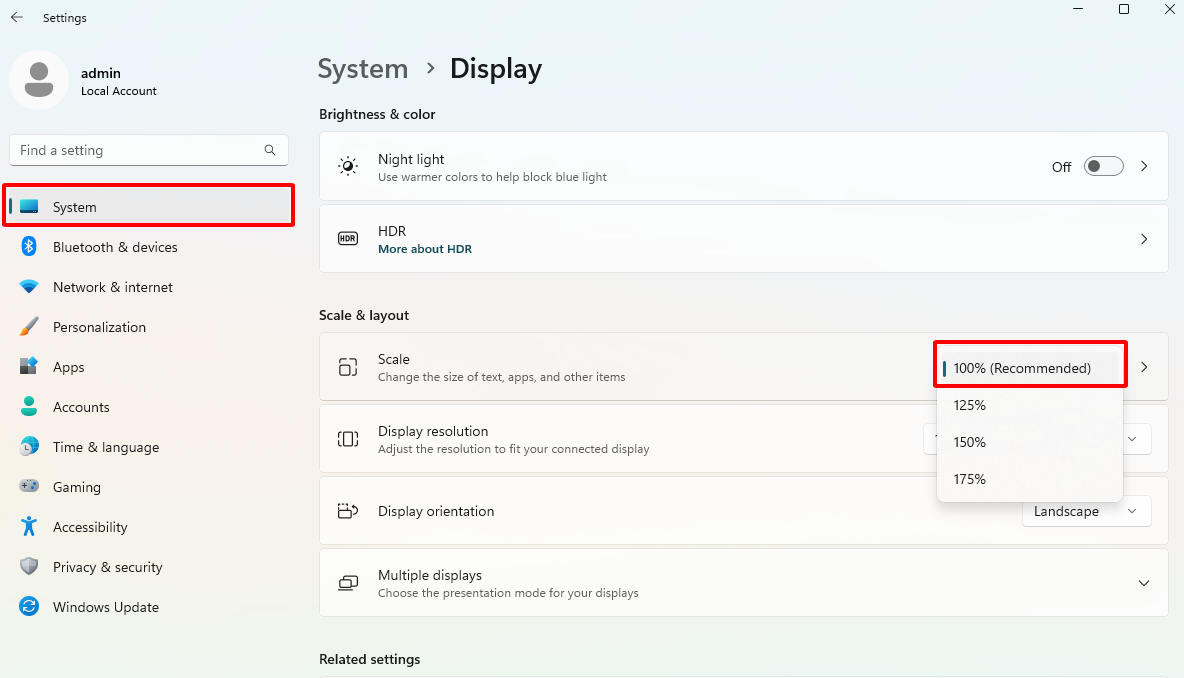Screen dimensions: 1184x678
Task: Select 100% (Recommended) scale option
Action: (x=1029, y=368)
